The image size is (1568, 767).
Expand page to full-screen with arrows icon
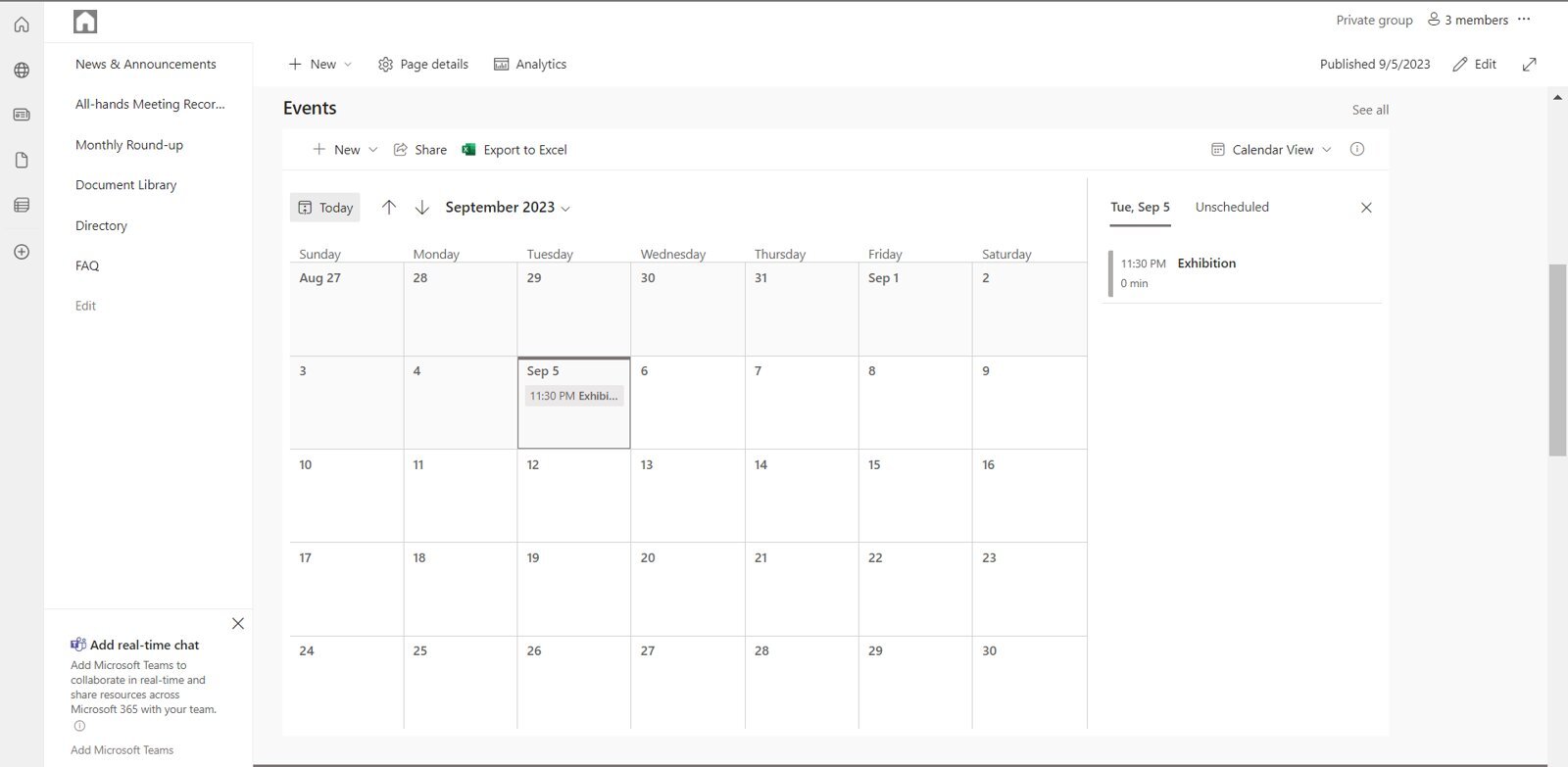point(1529,65)
